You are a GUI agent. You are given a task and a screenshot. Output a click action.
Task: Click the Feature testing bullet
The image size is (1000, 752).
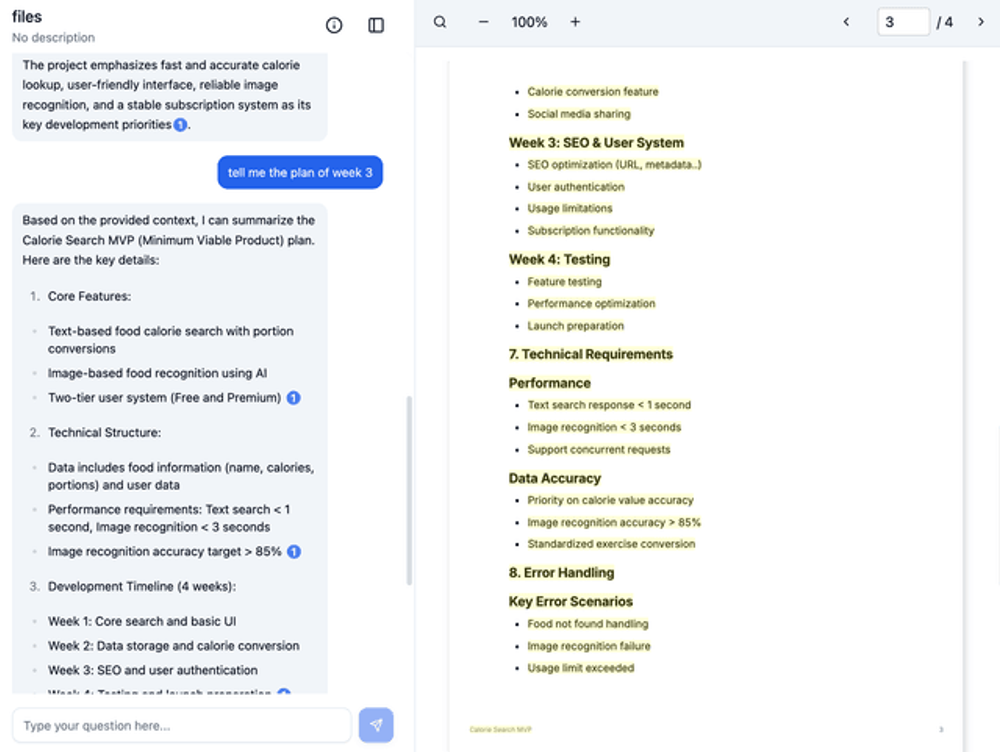(x=564, y=281)
